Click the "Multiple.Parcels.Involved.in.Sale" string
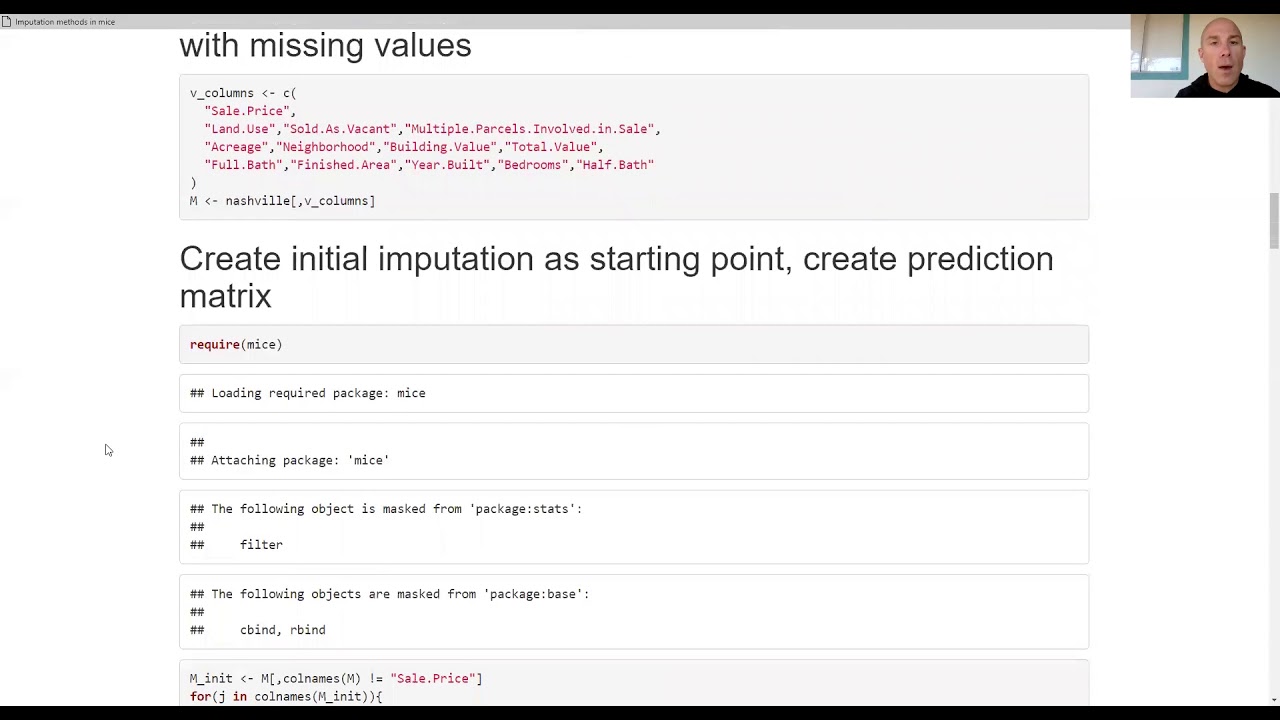Viewport: 1280px width, 720px height. coord(529,129)
